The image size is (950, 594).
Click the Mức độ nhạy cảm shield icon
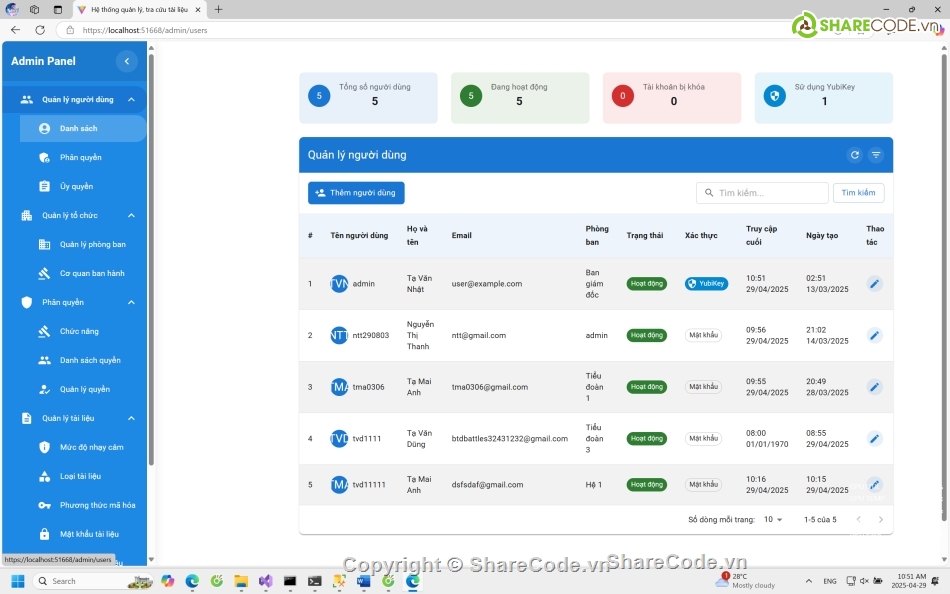(44, 447)
